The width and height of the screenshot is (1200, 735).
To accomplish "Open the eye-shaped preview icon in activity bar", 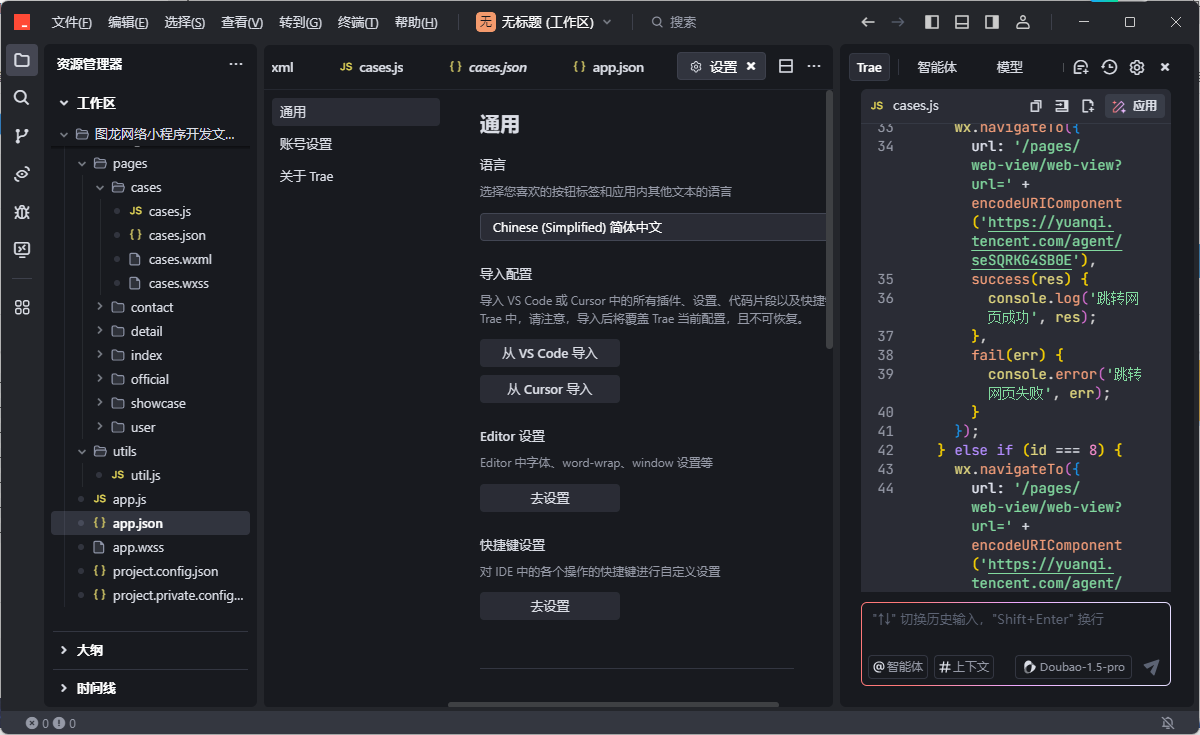I will click(x=22, y=174).
